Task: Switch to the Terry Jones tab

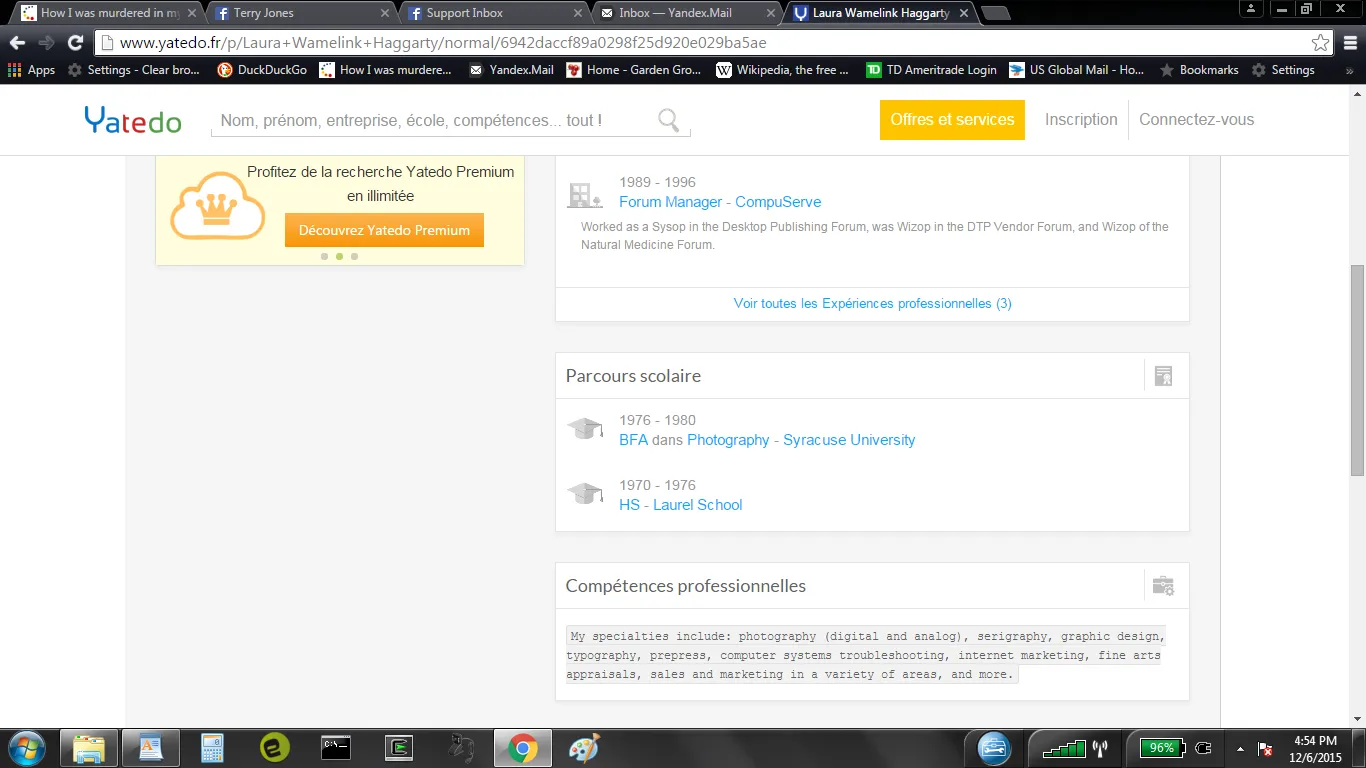Action: click(x=303, y=13)
